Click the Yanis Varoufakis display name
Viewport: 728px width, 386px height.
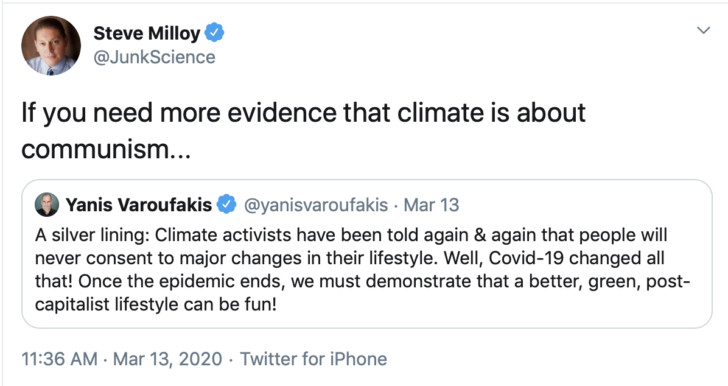tap(139, 204)
